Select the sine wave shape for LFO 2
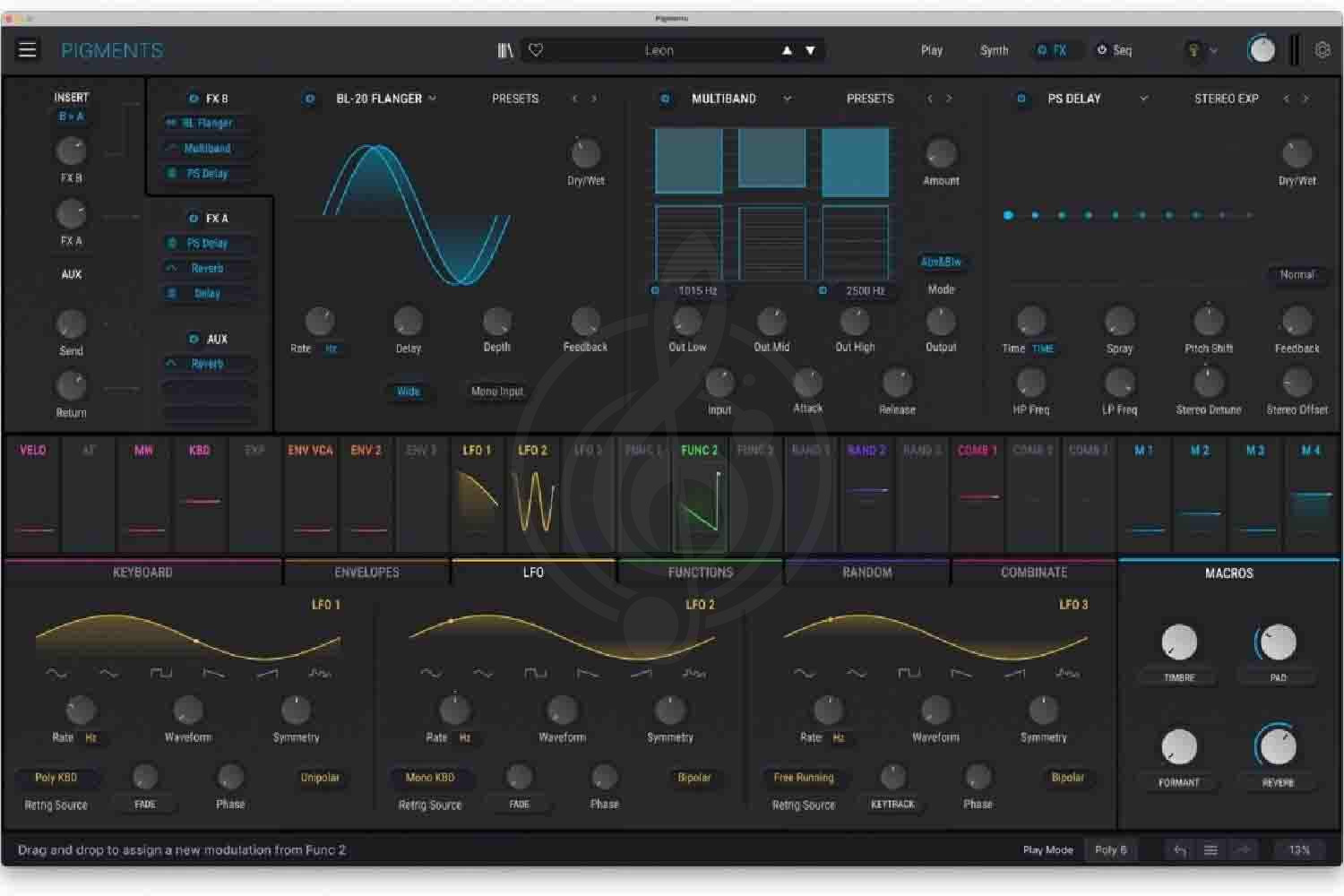The image size is (1344, 896). pos(430,673)
